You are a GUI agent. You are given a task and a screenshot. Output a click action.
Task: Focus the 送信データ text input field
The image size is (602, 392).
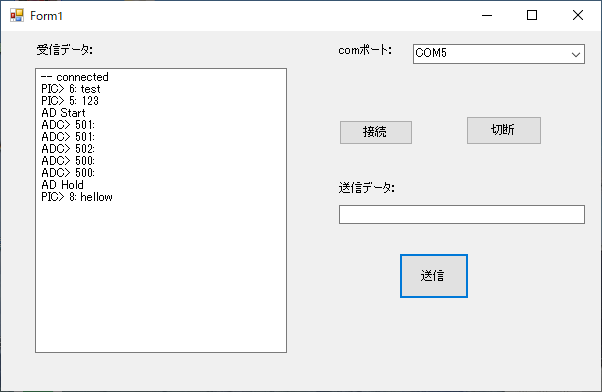(x=461, y=214)
